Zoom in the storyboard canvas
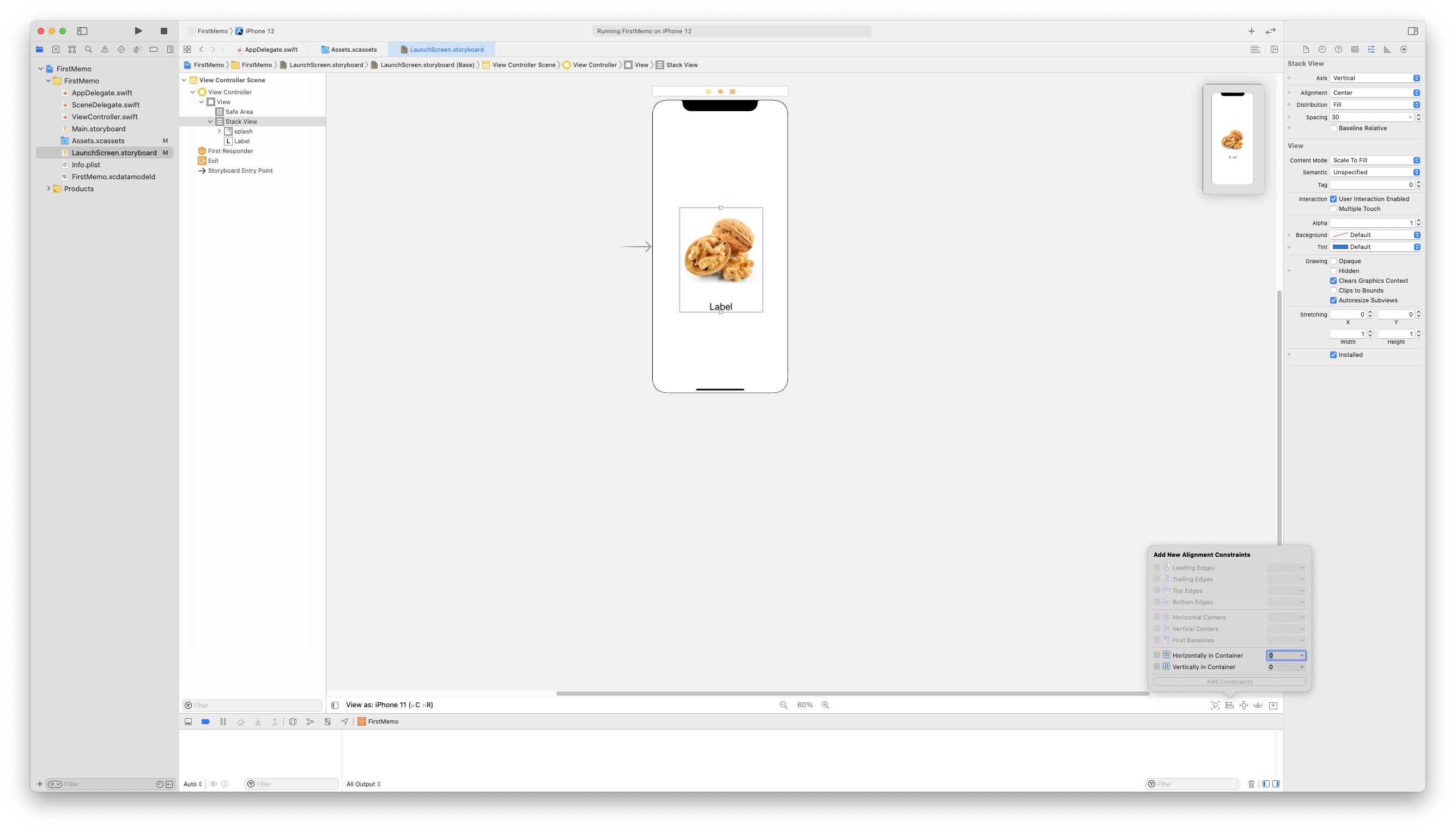The height and width of the screenshot is (832, 1456). point(825,705)
